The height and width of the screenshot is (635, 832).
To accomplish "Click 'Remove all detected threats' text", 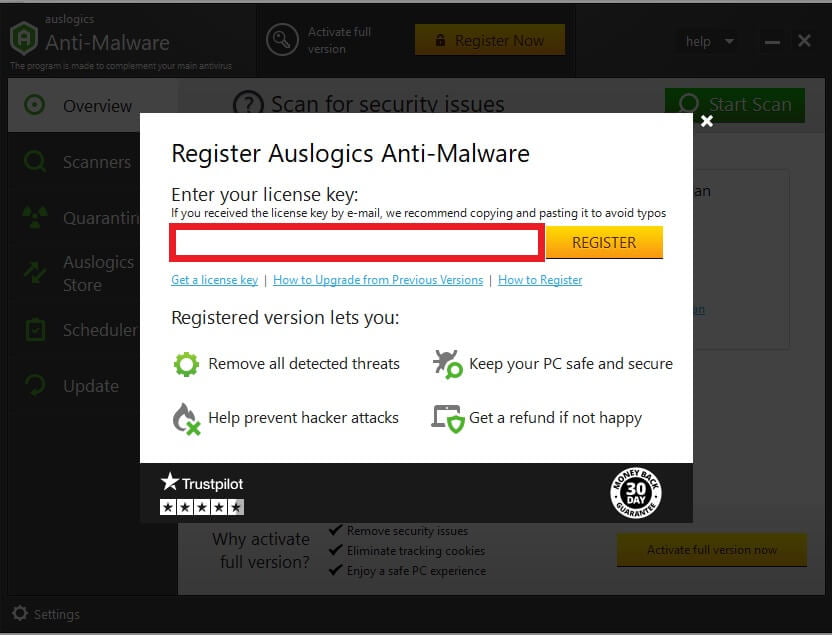I will [304, 363].
